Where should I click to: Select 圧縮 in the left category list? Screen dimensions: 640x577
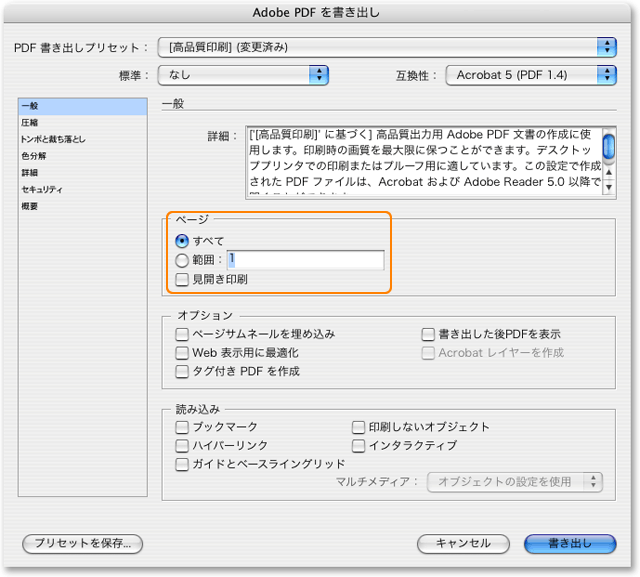pyautogui.click(x=30, y=123)
